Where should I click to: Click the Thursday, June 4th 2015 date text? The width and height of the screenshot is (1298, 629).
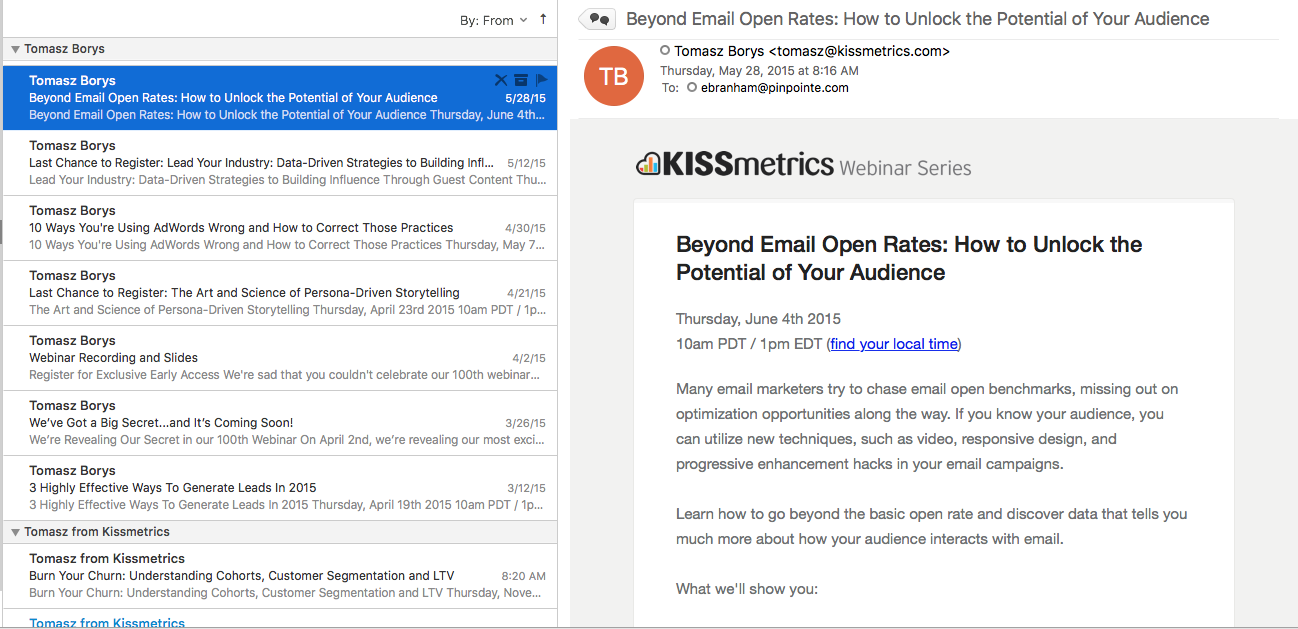[758, 319]
